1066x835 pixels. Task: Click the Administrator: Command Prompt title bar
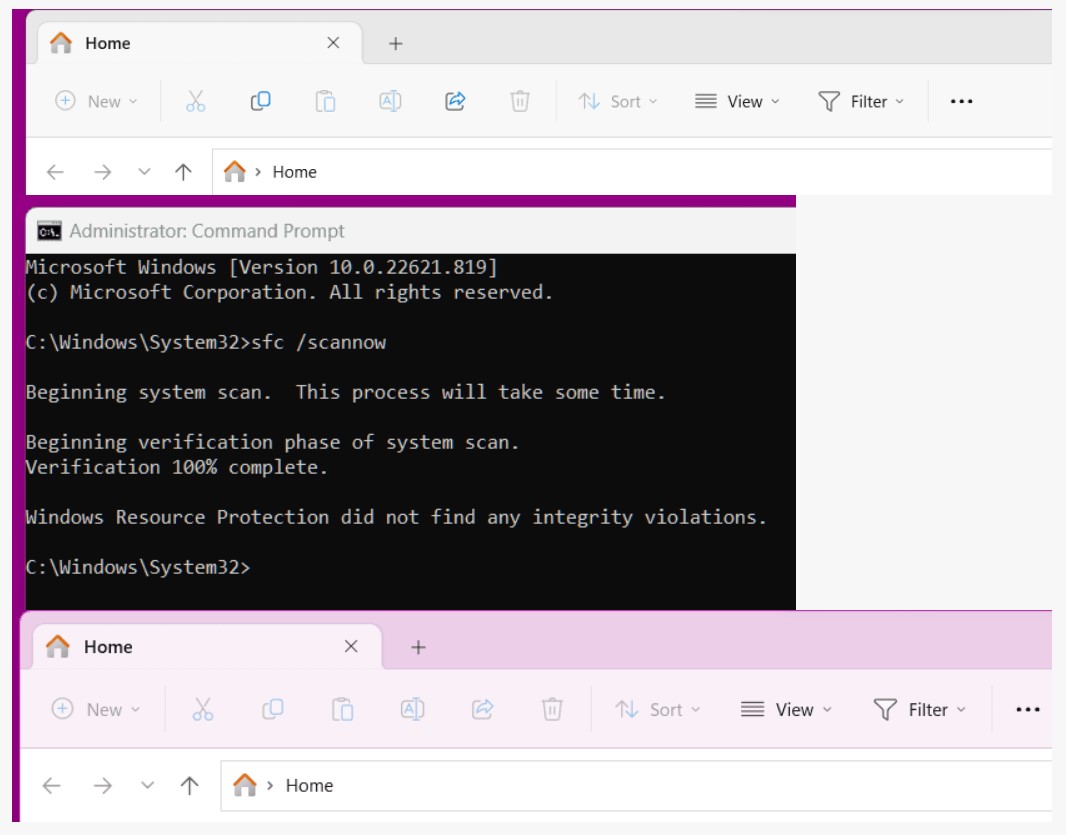(411, 231)
